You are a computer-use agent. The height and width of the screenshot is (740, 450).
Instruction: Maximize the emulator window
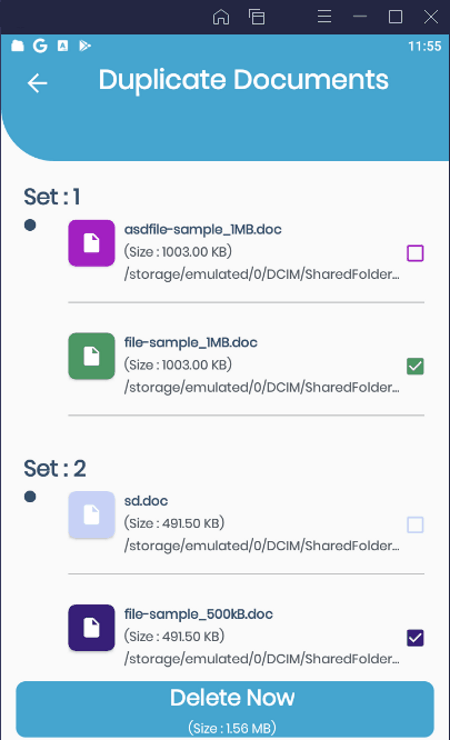click(x=395, y=17)
